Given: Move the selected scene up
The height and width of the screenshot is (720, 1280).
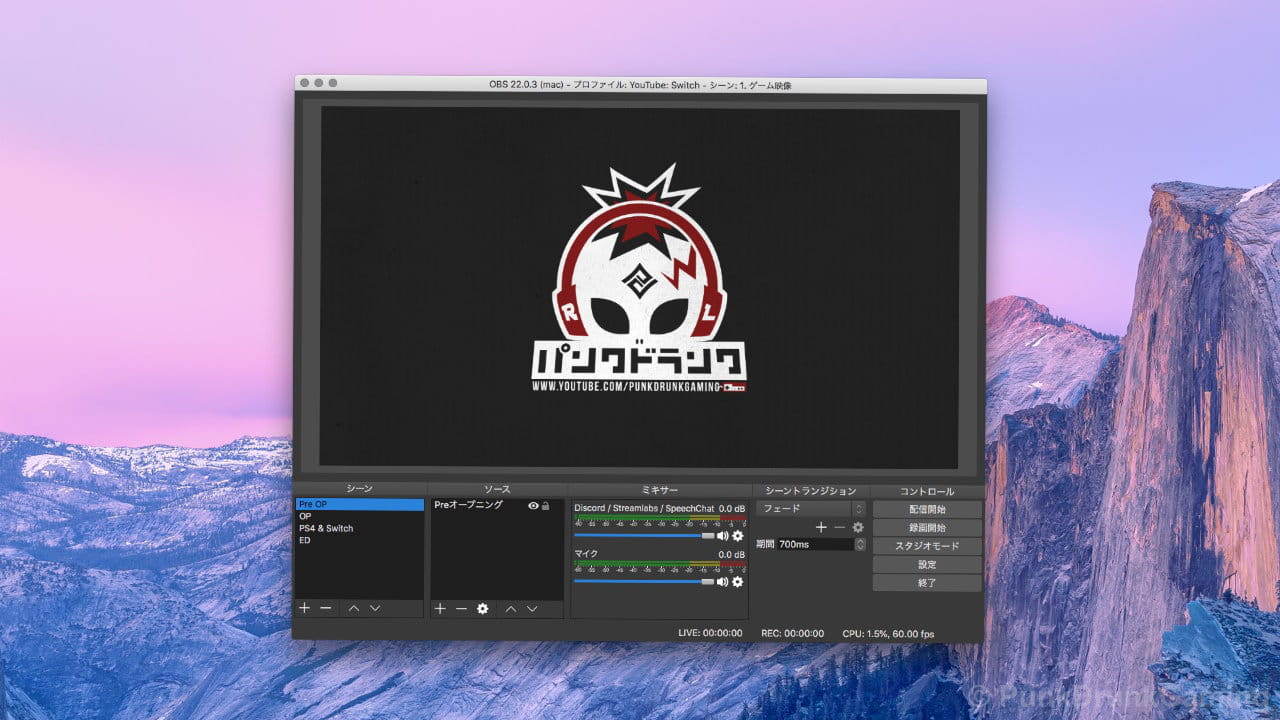Looking at the screenshot, I should [354, 608].
